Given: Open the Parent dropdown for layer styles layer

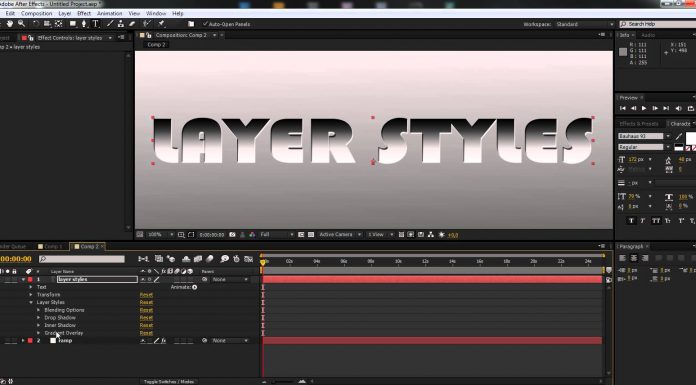Looking at the screenshot, I should [230, 279].
